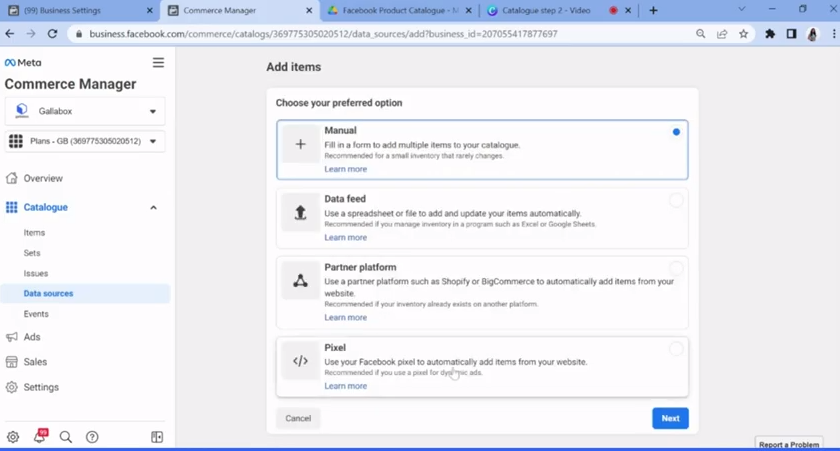This screenshot has height=451, width=840.
Task: Open the bottom-left gear settings icon
Action: (13, 437)
